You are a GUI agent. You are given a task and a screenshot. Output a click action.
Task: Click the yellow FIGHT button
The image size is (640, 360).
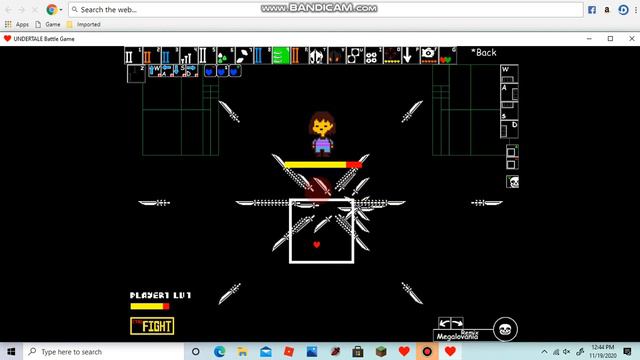(152, 326)
